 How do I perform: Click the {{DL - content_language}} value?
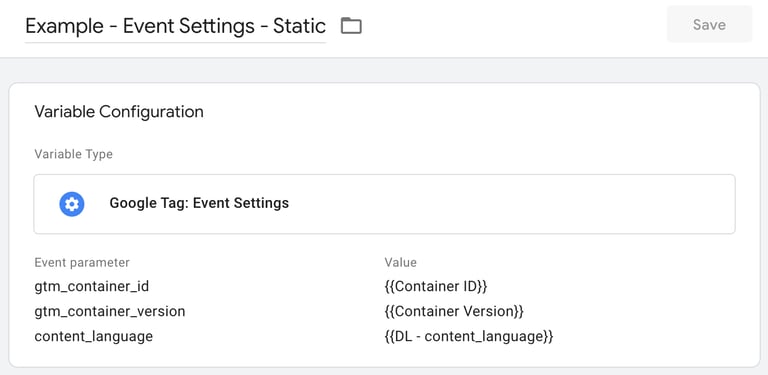[469, 337]
